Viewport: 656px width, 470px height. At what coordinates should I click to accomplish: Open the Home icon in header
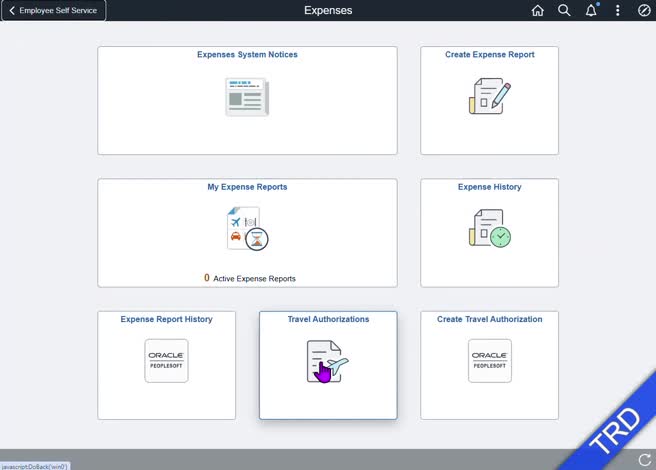click(538, 10)
